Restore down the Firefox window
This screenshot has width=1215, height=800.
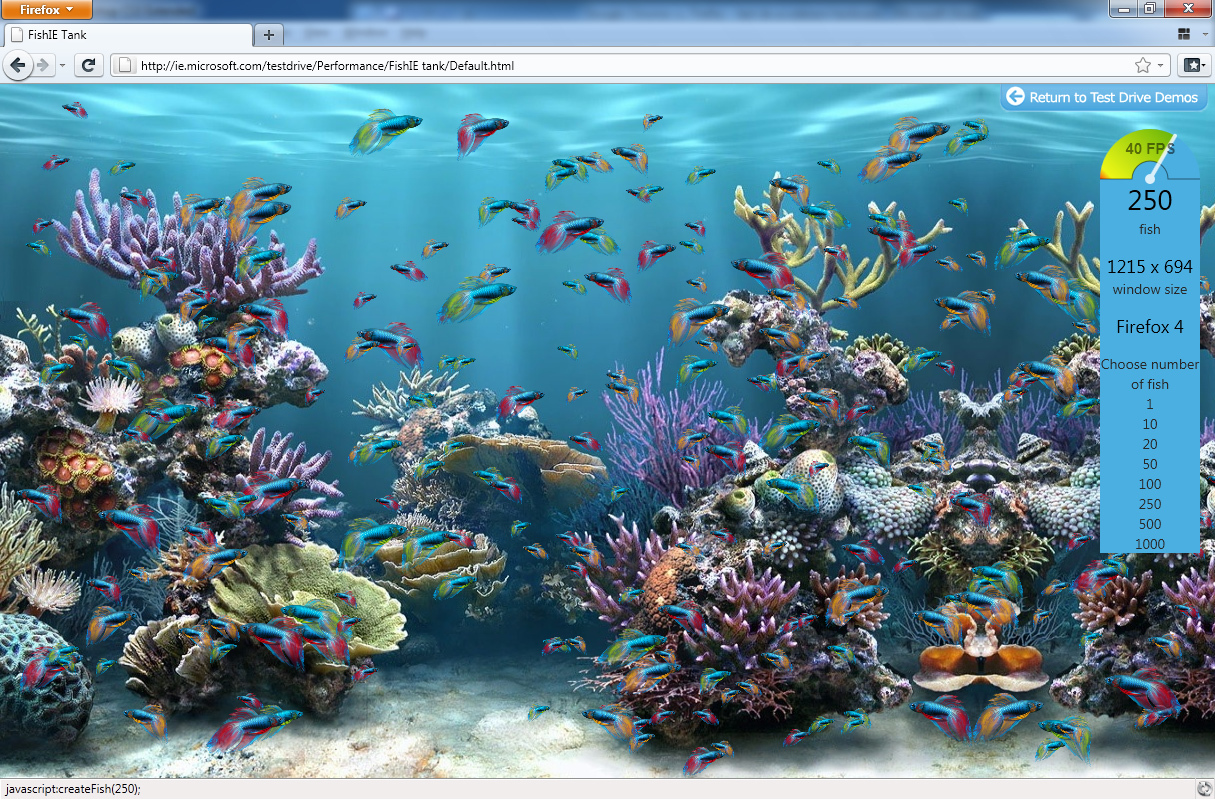click(x=1151, y=8)
